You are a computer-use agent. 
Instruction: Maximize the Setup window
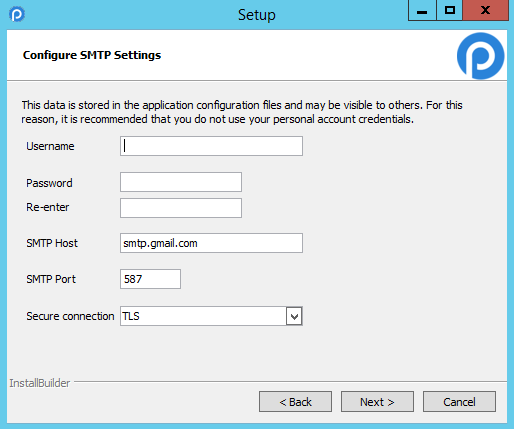449,11
